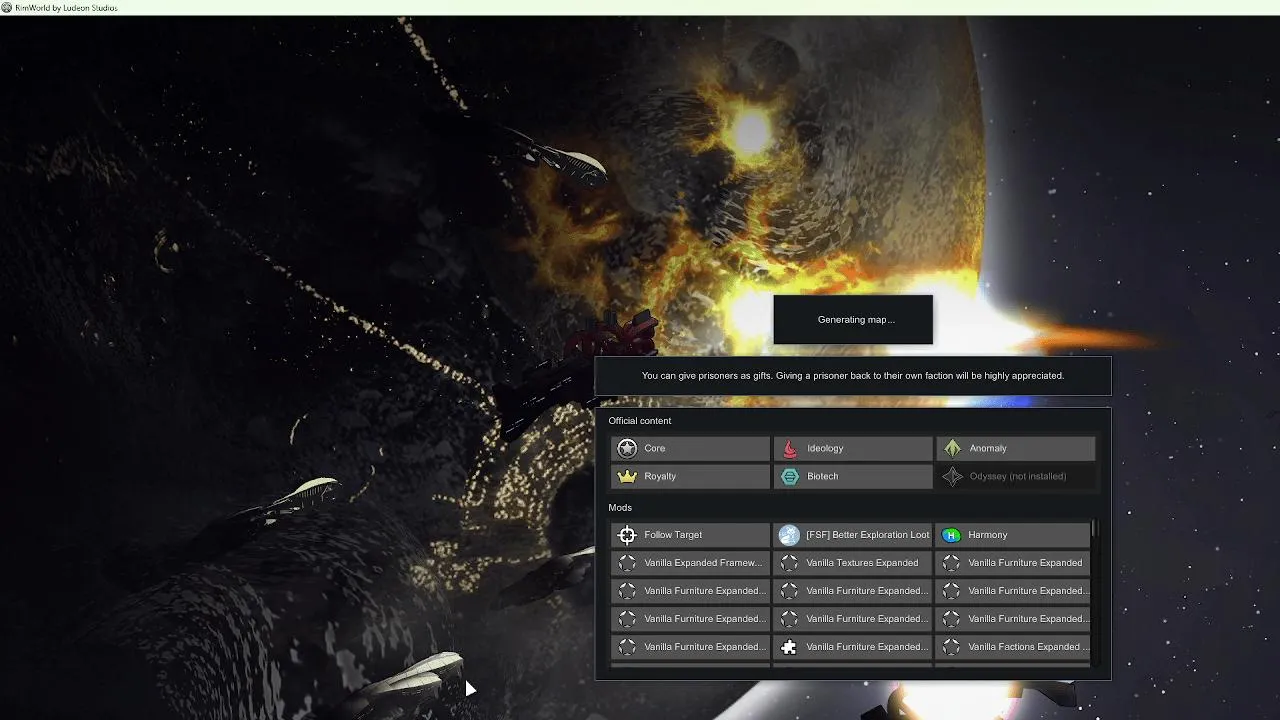Click the Better Exploration Loot mod icon

click(x=790, y=535)
